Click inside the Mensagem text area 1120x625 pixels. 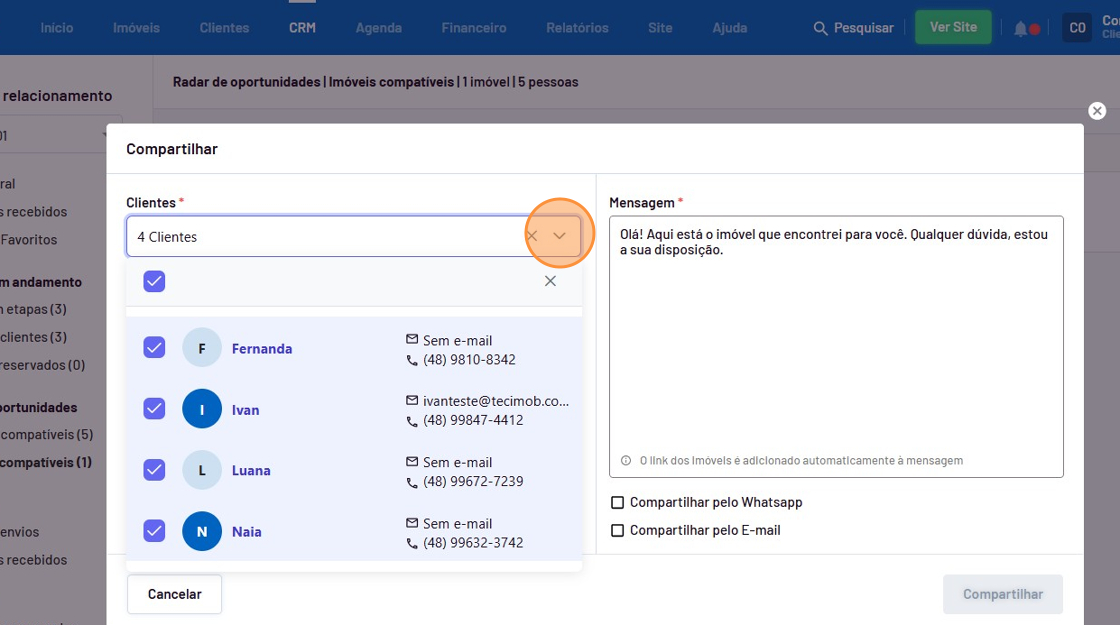(835, 350)
